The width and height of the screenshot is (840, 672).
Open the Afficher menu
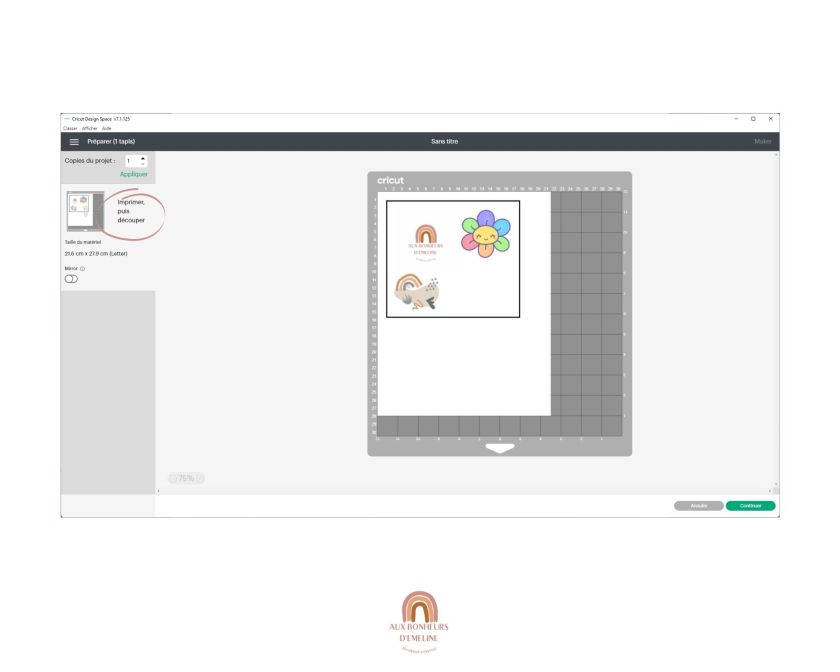89,126
